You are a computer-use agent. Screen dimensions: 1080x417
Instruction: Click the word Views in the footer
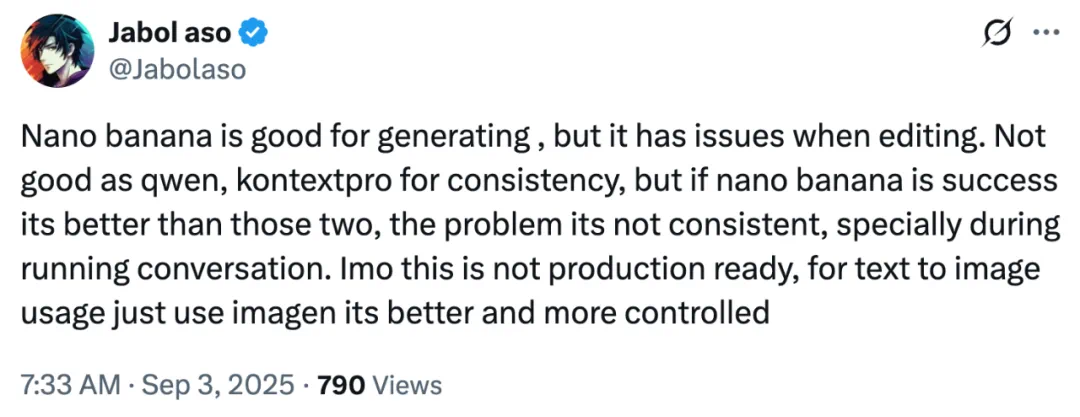[408, 385]
